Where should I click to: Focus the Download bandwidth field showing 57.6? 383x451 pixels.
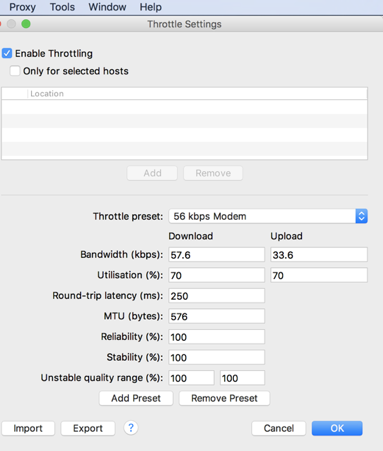(217, 255)
